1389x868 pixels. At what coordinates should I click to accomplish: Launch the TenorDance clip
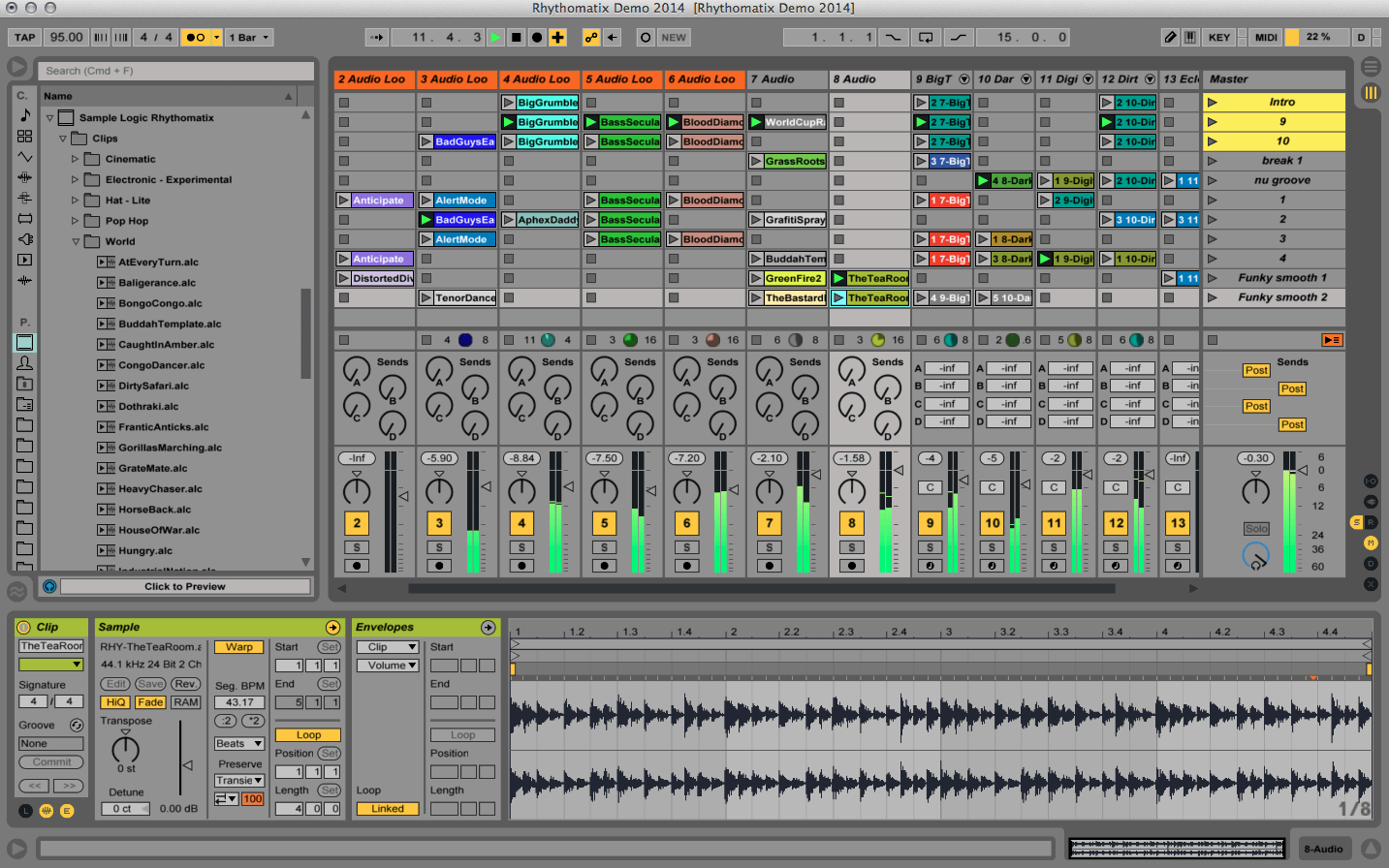[x=426, y=297]
